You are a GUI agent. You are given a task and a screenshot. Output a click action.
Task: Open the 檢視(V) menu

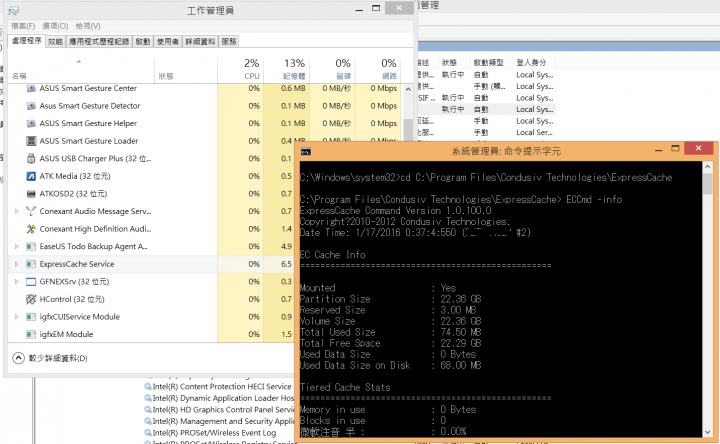(x=88, y=26)
